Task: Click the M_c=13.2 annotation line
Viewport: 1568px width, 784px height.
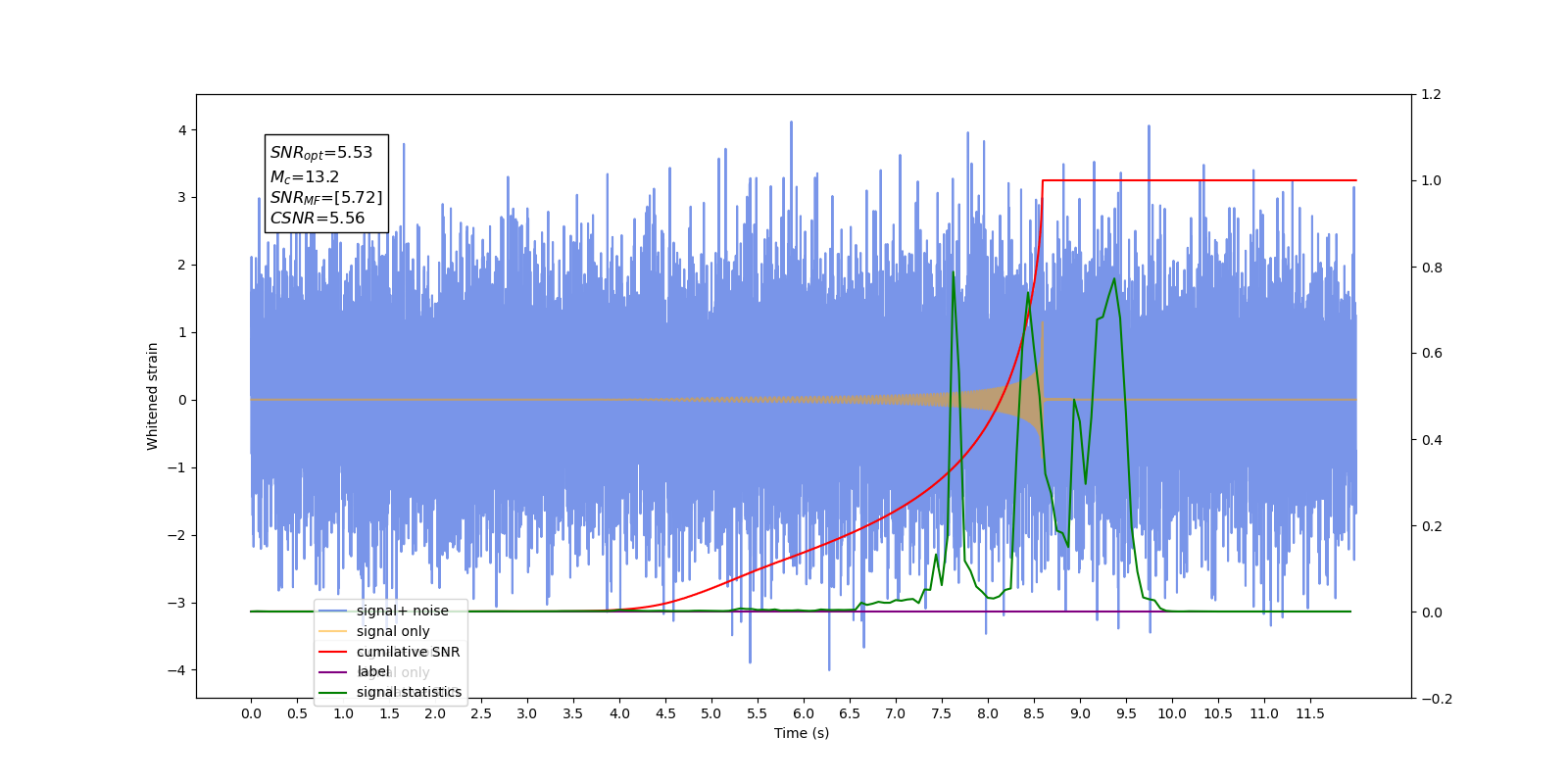Action: pyautogui.click(x=305, y=176)
